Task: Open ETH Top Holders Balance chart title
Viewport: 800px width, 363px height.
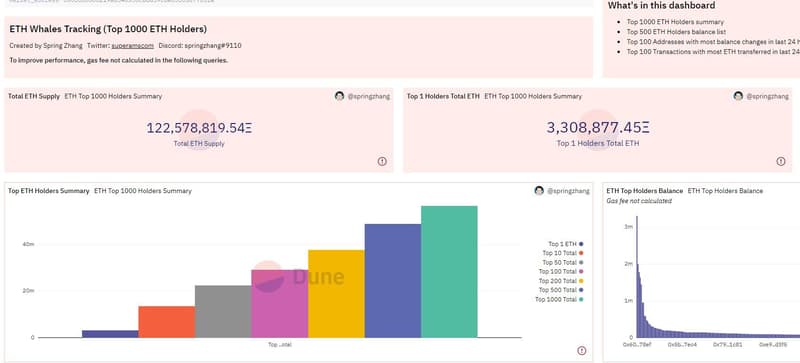Action: 644,191
